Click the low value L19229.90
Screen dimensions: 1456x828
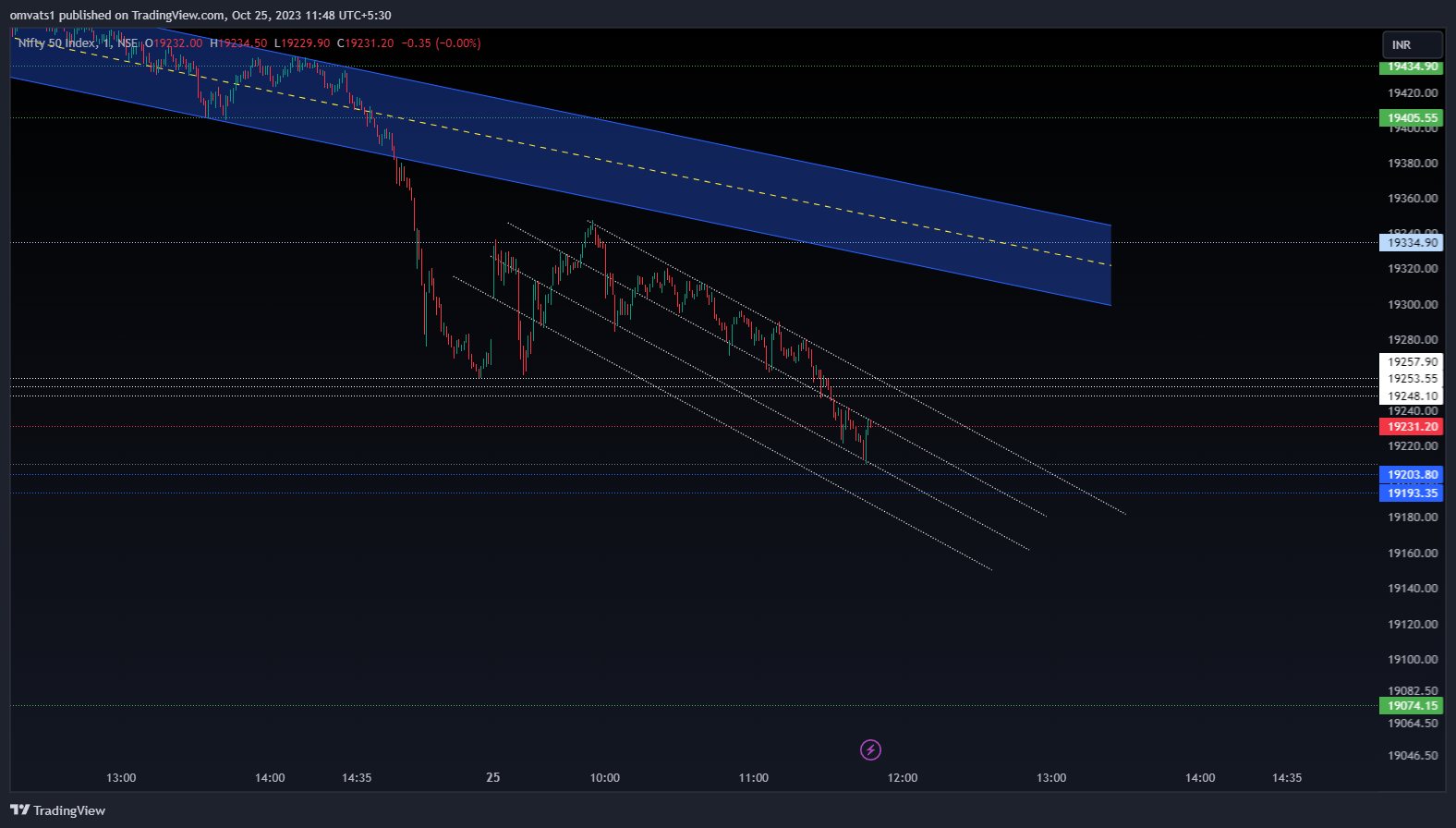(x=302, y=43)
